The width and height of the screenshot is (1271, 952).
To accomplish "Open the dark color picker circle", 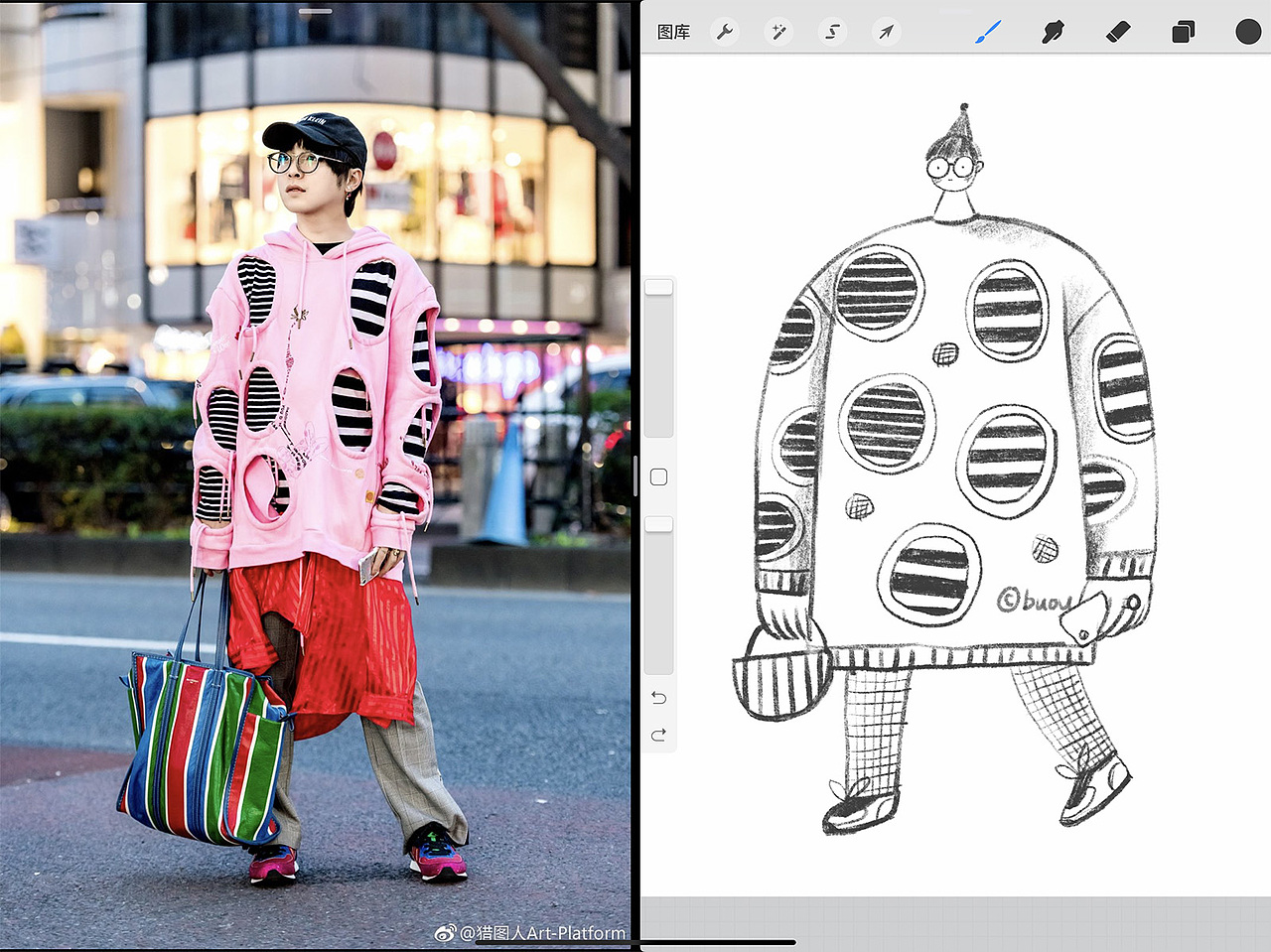I will coord(1248,32).
